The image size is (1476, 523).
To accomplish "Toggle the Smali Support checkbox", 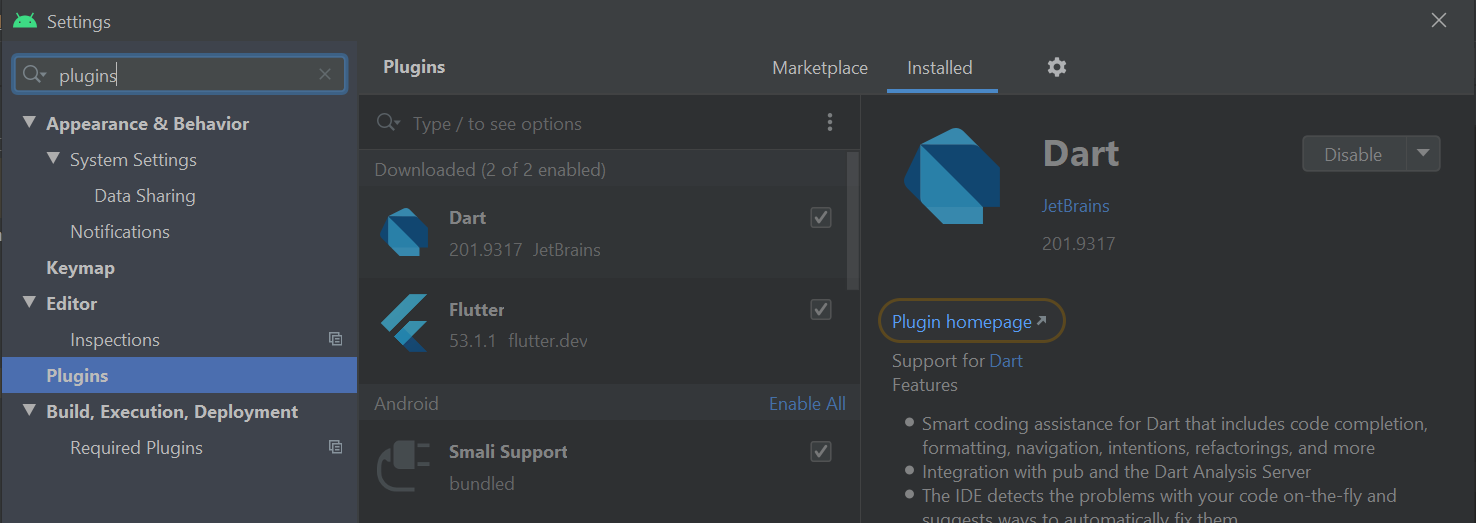I will 821,452.
